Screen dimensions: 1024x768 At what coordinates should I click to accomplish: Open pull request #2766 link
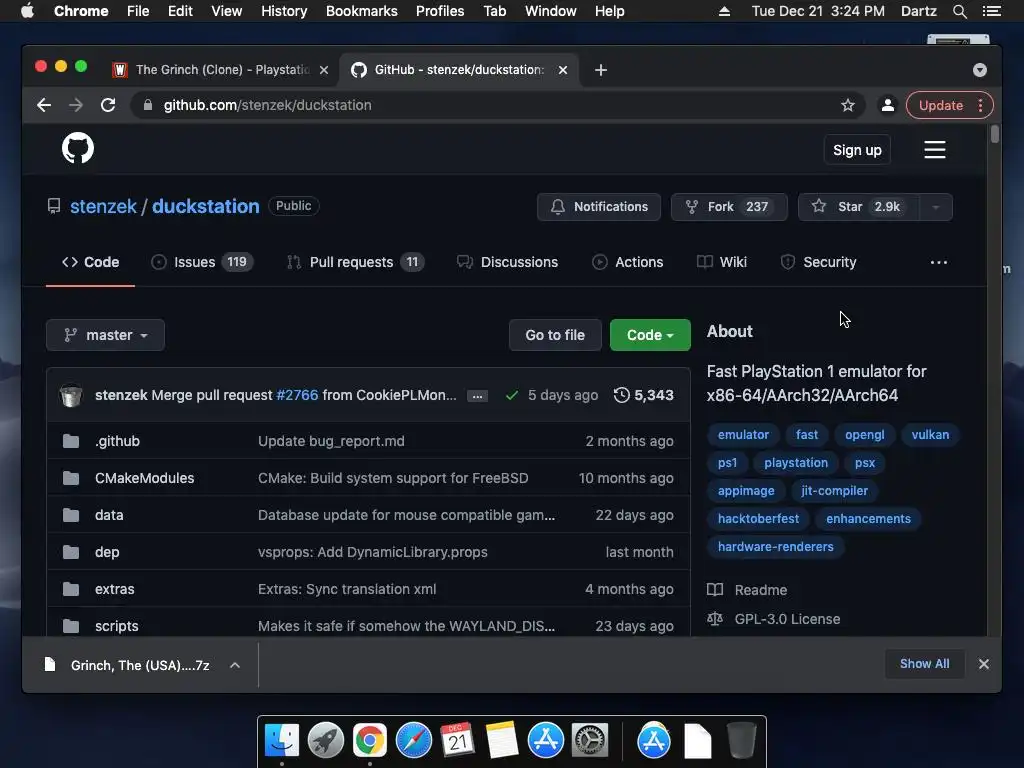click(297, 395)
